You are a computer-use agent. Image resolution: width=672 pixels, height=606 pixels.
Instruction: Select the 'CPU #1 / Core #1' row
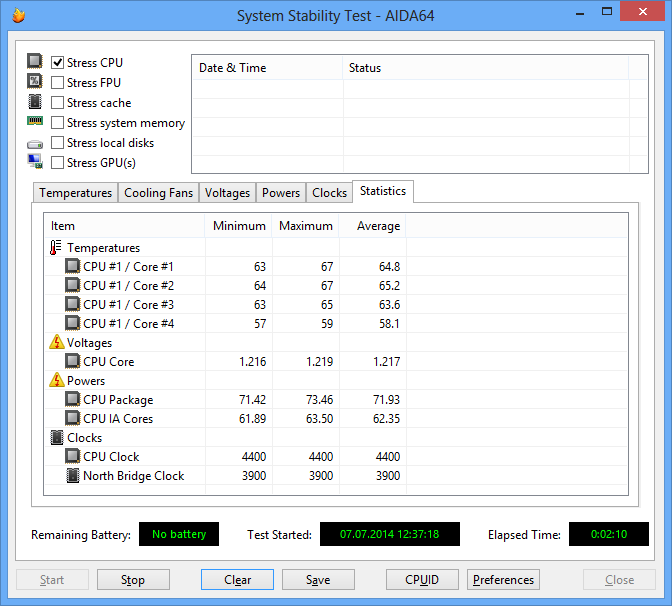pos(336,267)
